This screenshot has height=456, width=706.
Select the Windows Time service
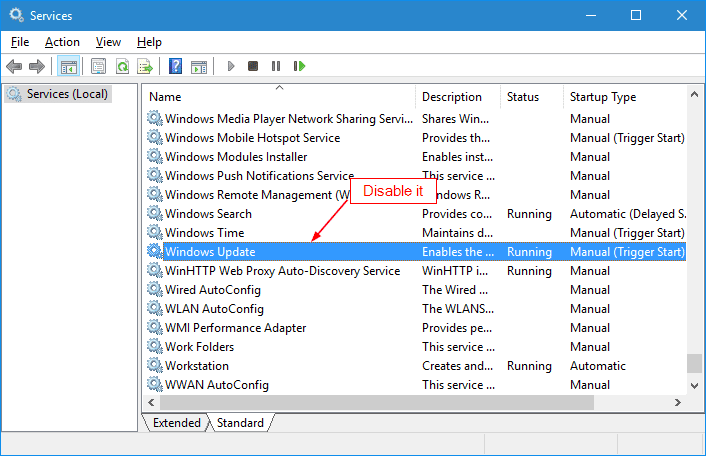(416, 233)
